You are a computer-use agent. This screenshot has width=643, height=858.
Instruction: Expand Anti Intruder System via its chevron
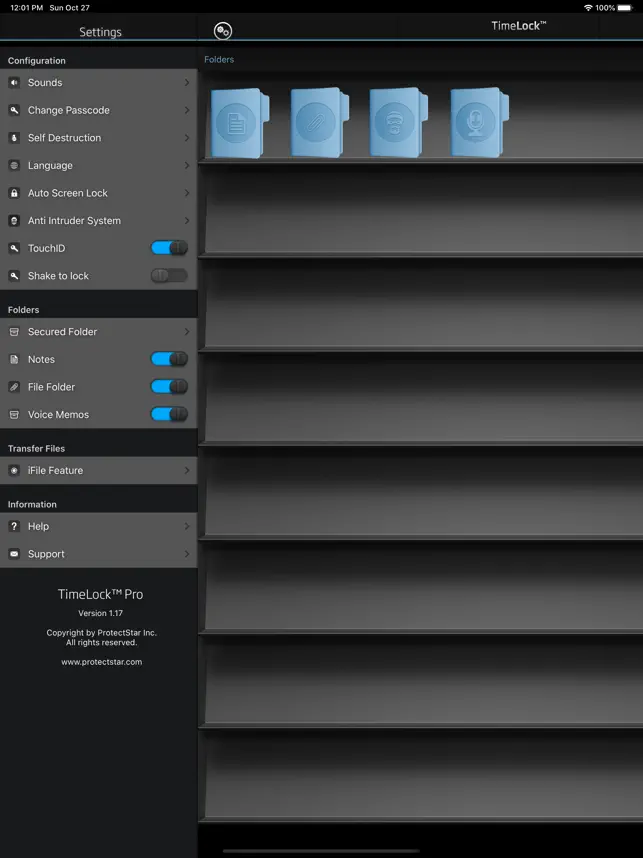click(x=187, y=221)
